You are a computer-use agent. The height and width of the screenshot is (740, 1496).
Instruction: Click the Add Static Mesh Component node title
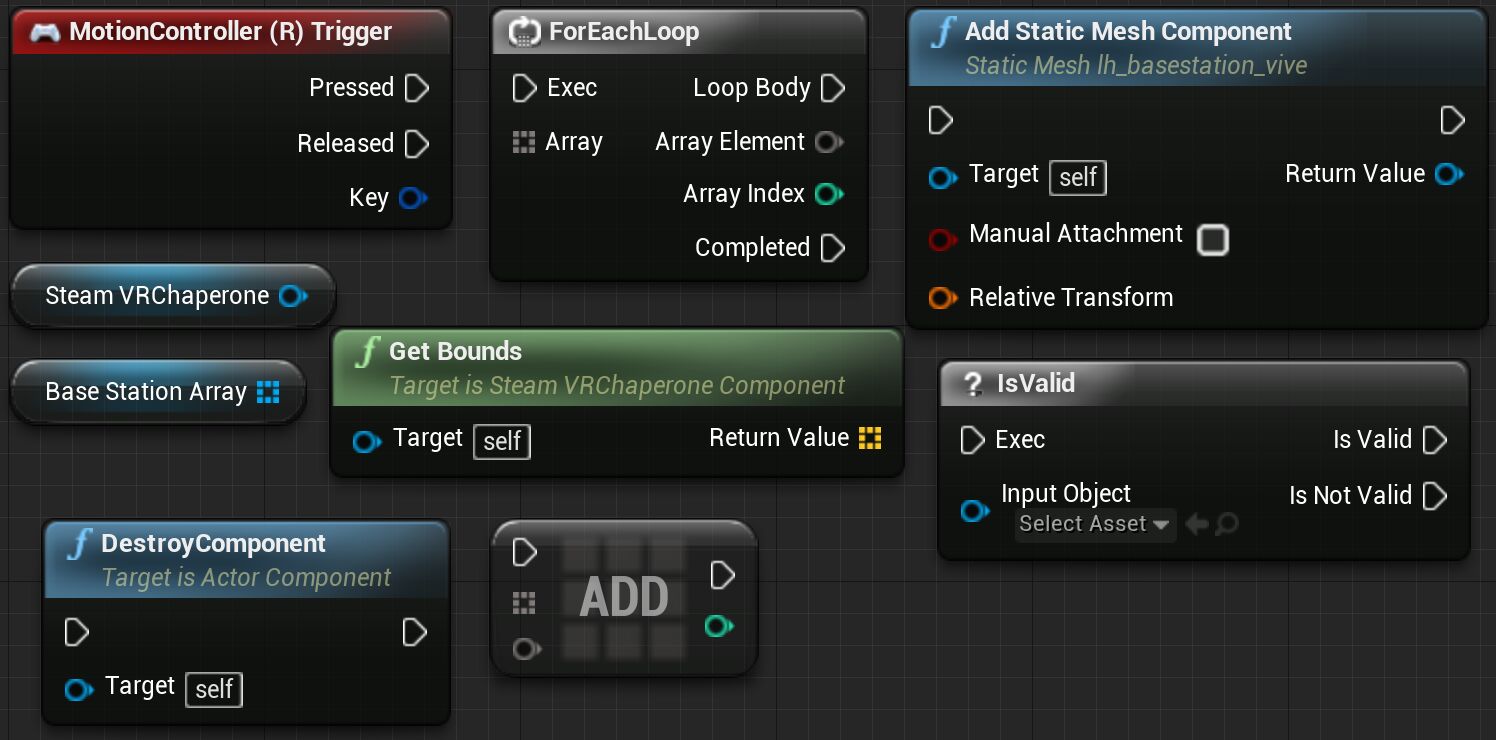(1128, 32)
